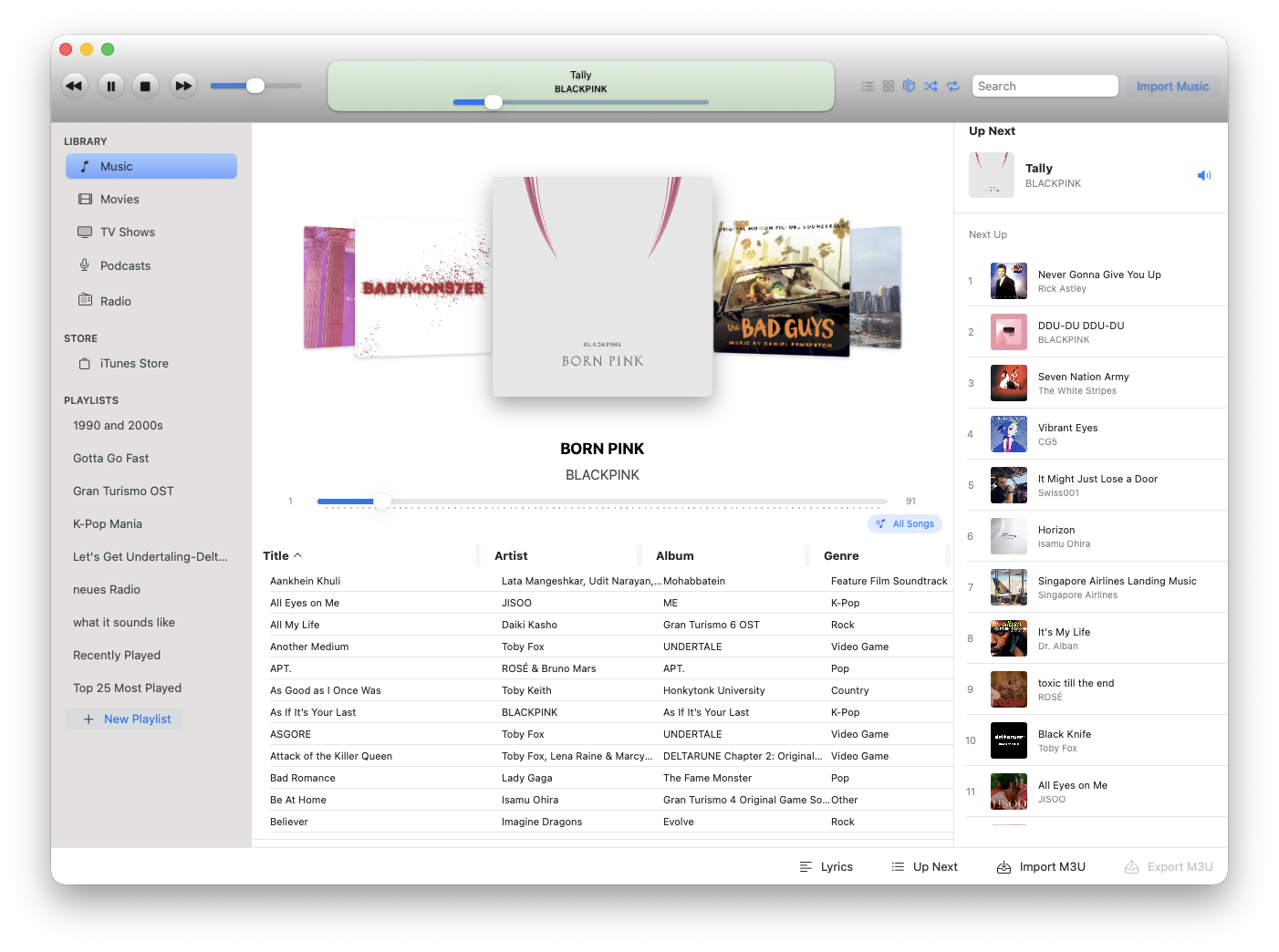Select the cover flow view icon

909,86
